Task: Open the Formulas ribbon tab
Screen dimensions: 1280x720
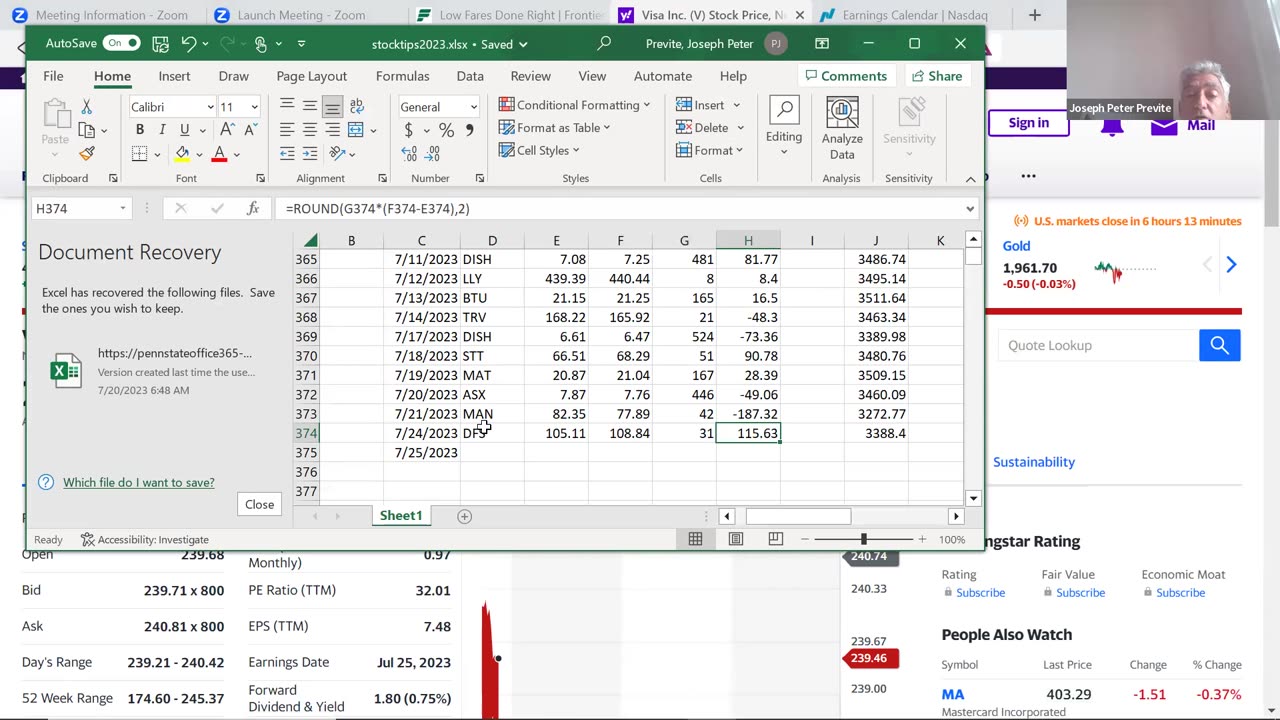Action: tap(402, 76)
